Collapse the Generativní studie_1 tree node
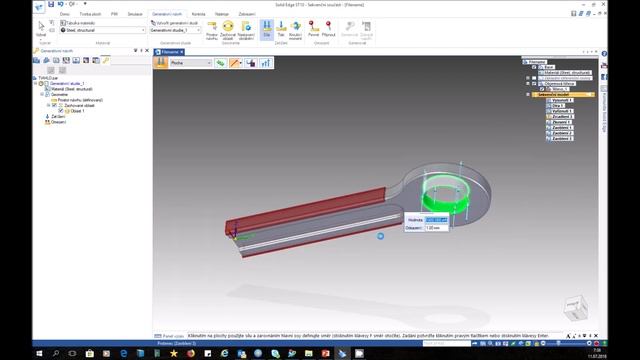 click(36, 83)
